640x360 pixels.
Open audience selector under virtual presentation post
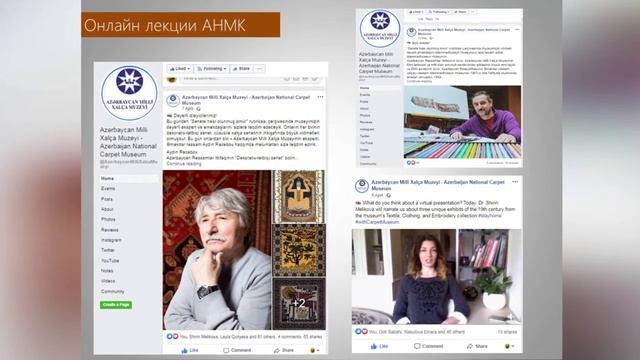pyautogui.click(x=509, y=346)
